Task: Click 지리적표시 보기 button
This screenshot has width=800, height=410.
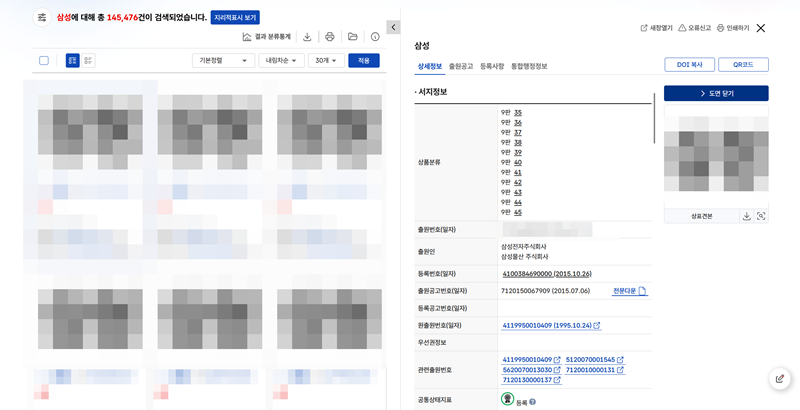Action: click(x=235, y=17)
